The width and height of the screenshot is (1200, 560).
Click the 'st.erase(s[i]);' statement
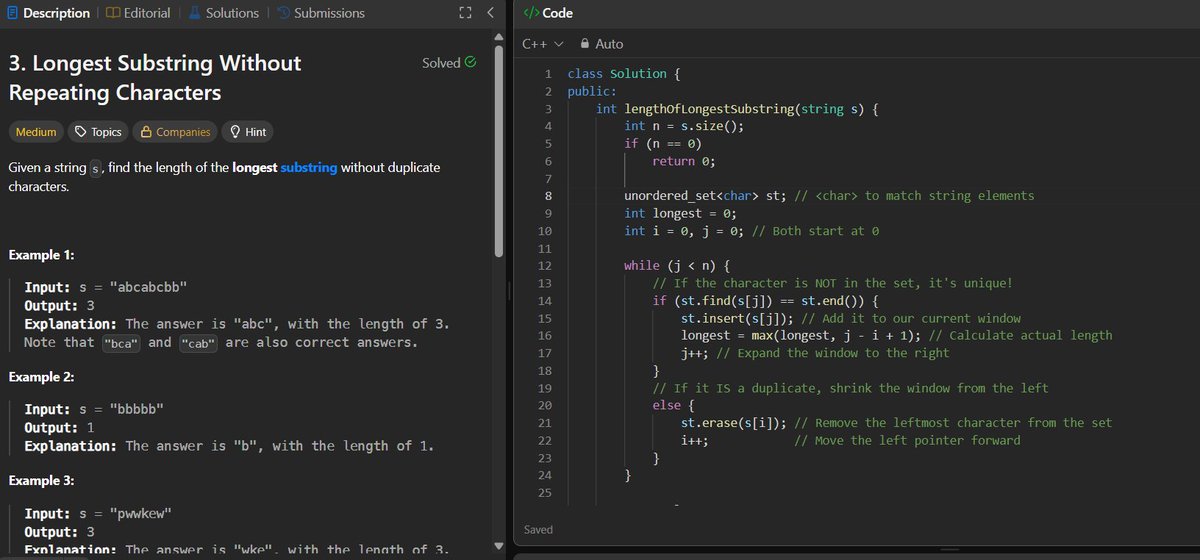[x=734, y=423]
